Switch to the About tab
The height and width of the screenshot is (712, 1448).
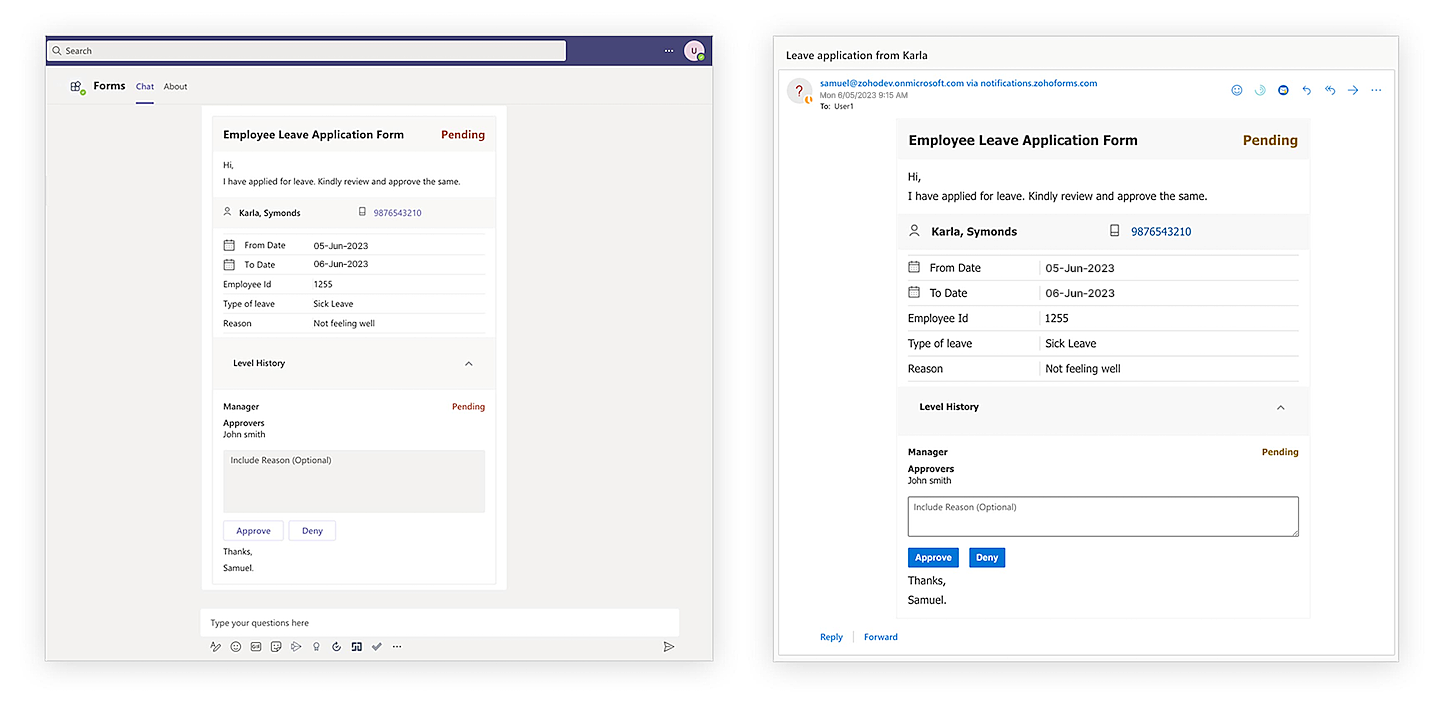(176, 87)
